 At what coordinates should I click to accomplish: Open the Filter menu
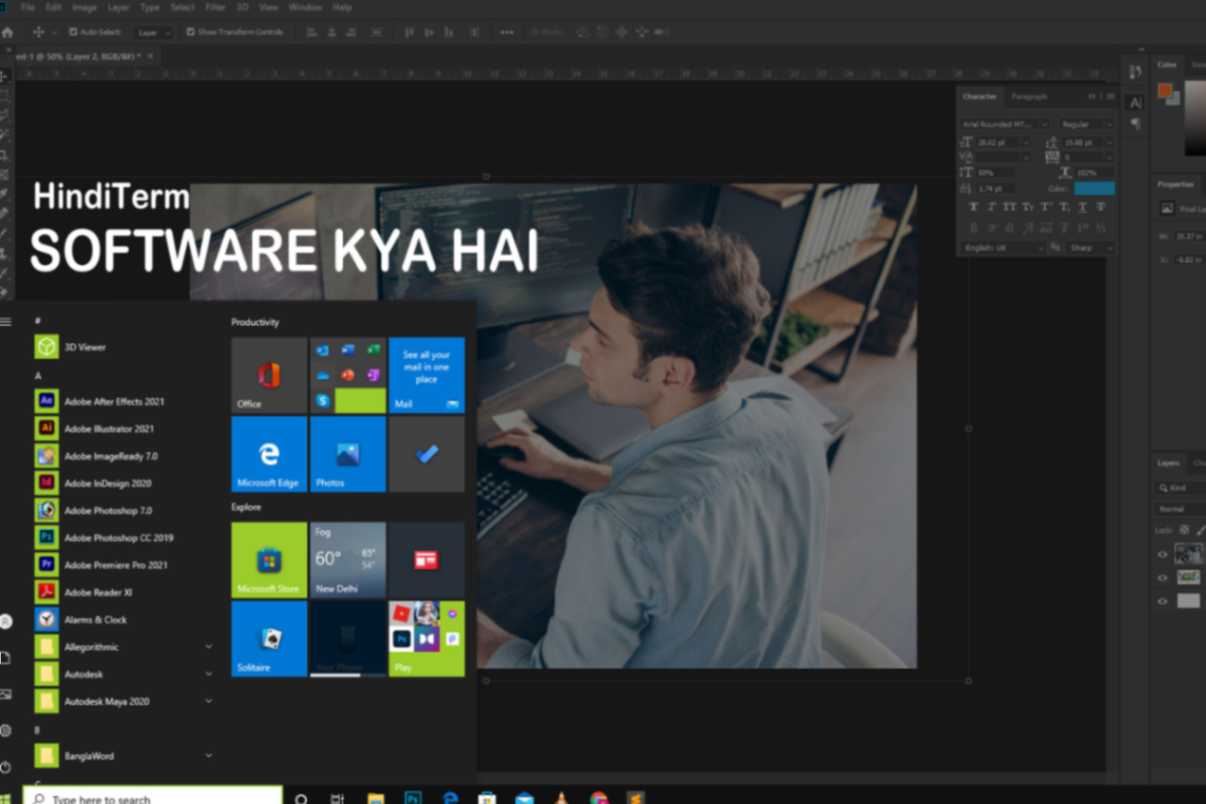(215, 7)
